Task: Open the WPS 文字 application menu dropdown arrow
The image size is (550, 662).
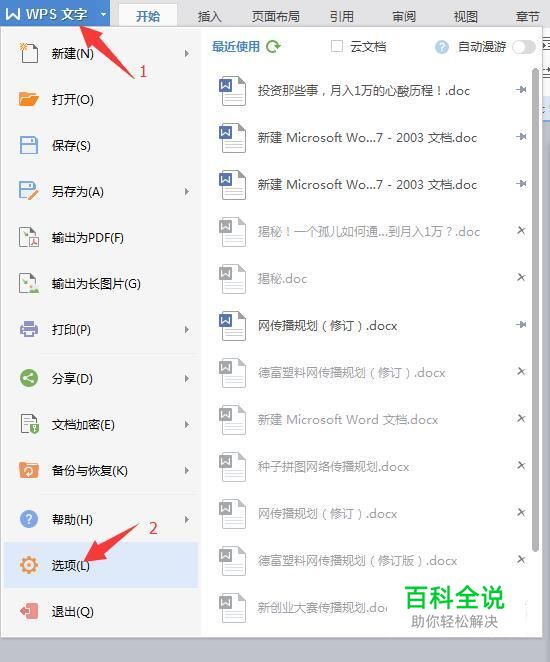Action: pyautogui.click(x=103, y=14)
